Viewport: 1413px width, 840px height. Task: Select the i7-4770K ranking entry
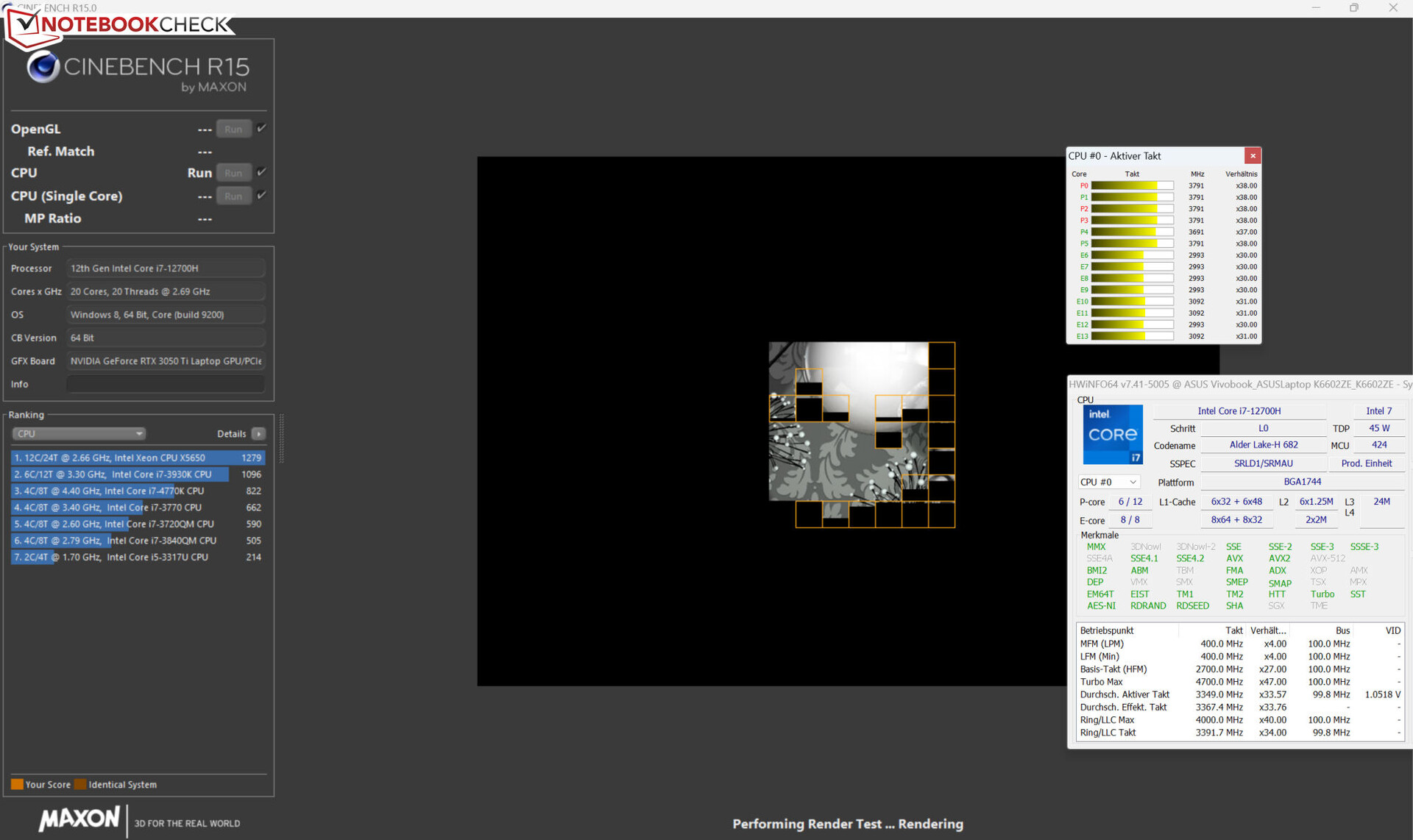(137, 491)
